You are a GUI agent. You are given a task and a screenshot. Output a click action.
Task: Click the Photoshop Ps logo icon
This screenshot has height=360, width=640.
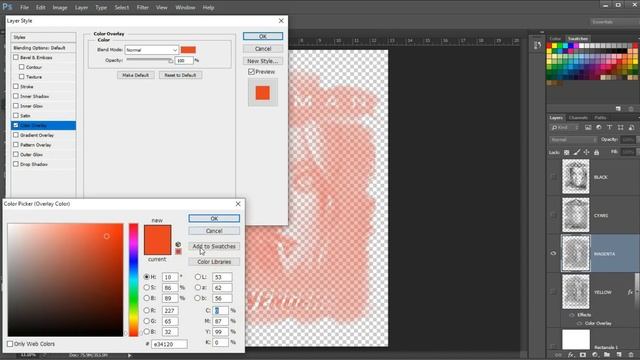[7, 7]
